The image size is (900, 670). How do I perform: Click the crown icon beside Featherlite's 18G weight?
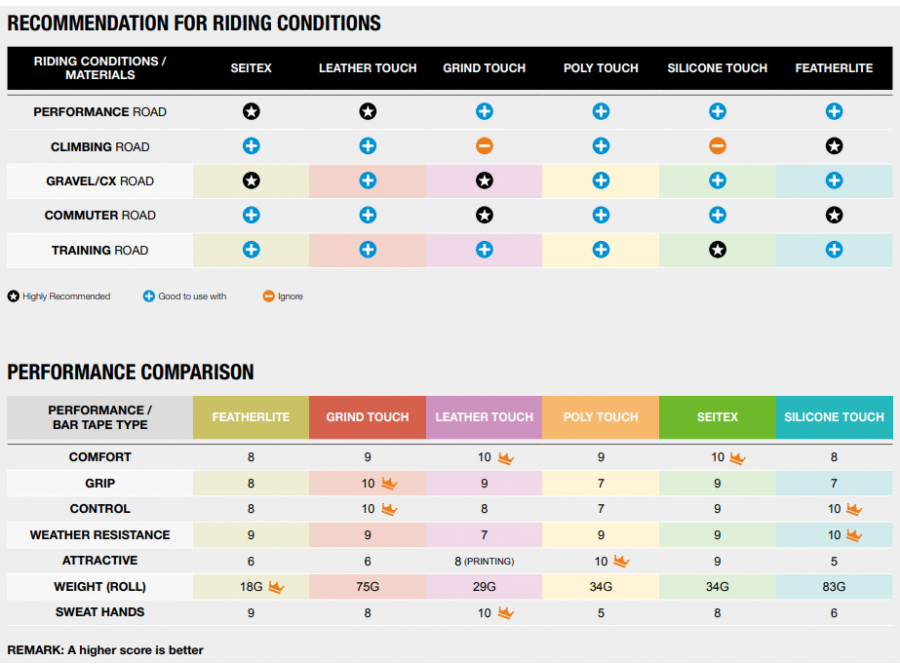pyautogui.click(x=276, y=587)
